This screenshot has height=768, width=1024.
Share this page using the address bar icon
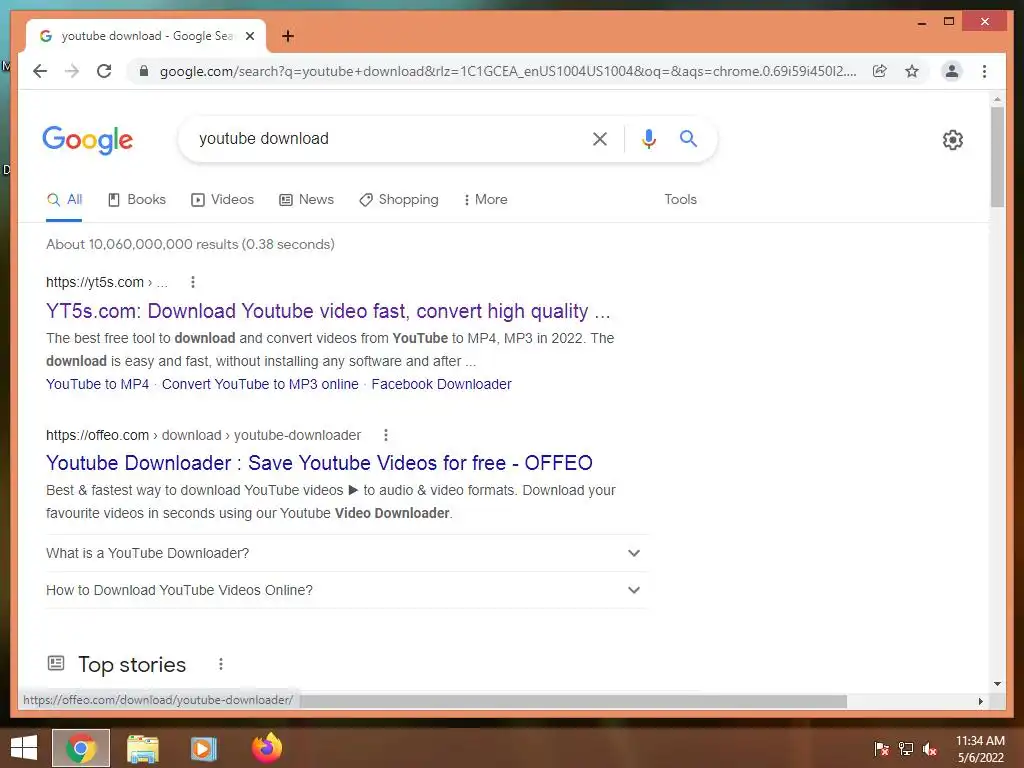tap(880, 71)
